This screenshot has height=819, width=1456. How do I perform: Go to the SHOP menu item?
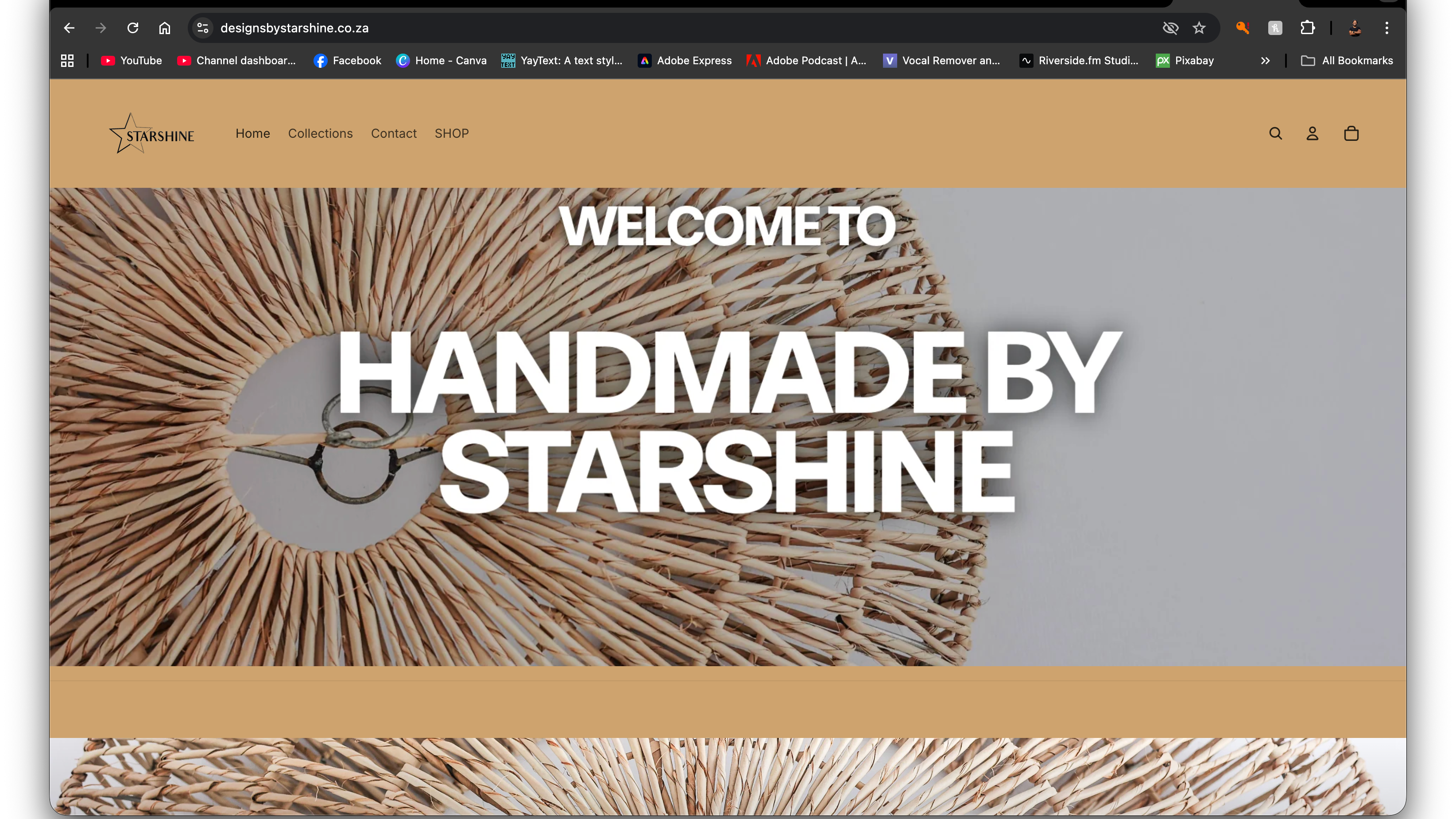451,133
